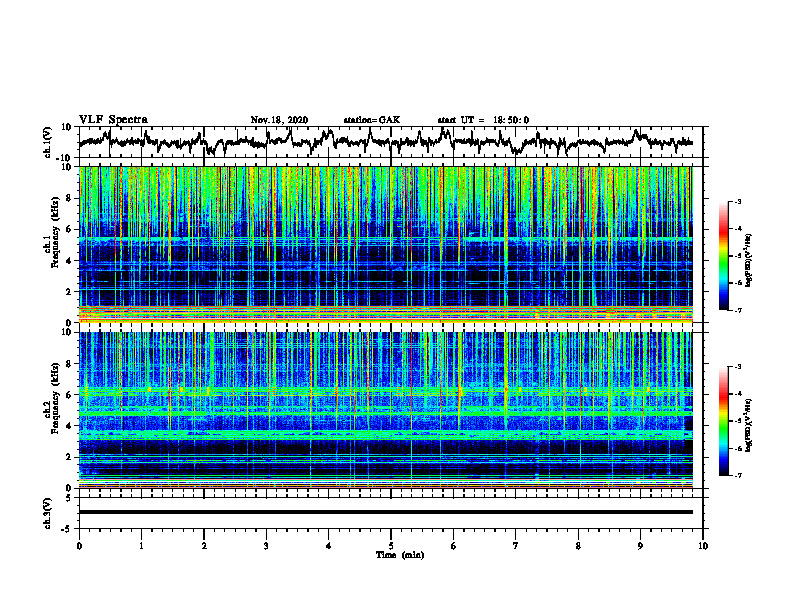Click the time axis tick label "0"
Image resolution: width=792 pixels, height=612 pixels.
[x=79, y=546]
